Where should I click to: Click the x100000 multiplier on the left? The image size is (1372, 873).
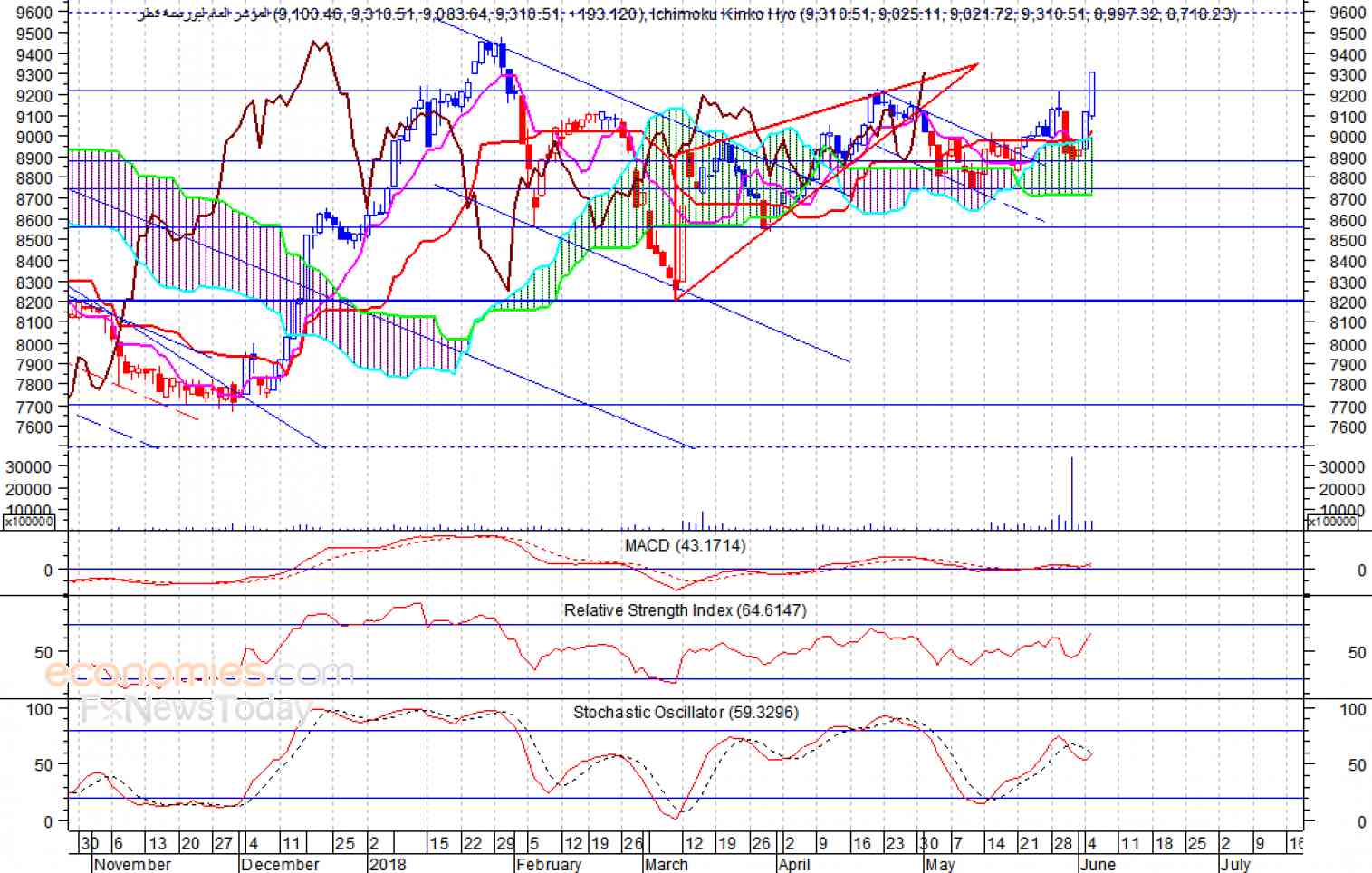pos(29,523)
